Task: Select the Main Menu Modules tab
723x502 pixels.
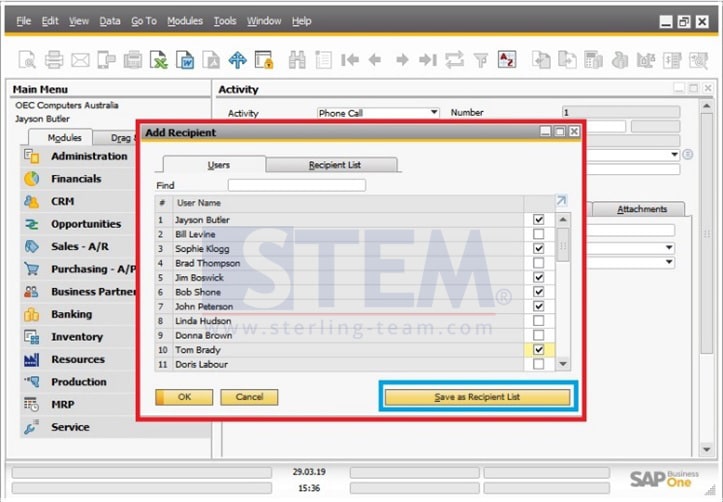Action: (x=61, y=137)
